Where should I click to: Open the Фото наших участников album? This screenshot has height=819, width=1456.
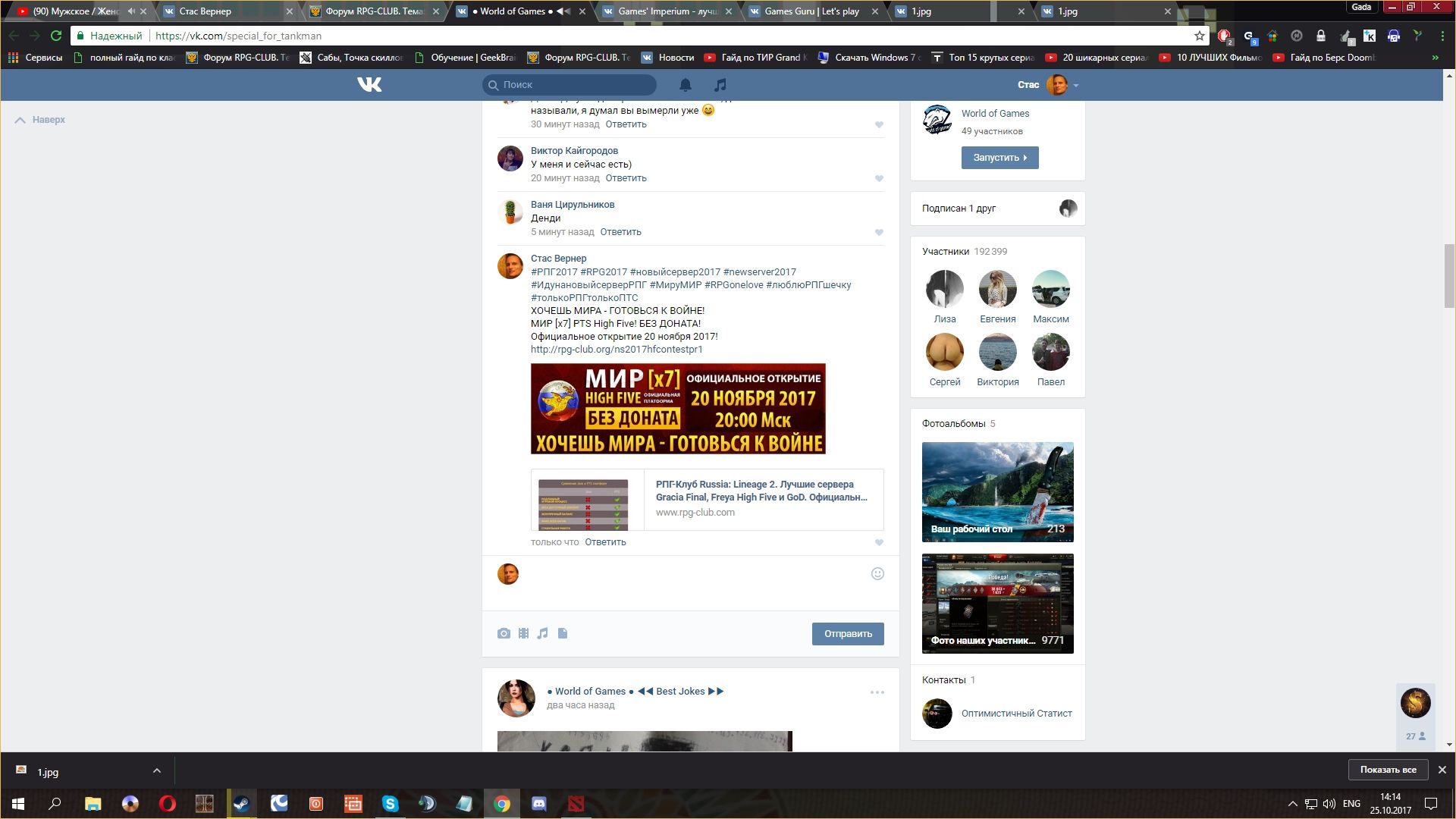(x=997, y=604)
